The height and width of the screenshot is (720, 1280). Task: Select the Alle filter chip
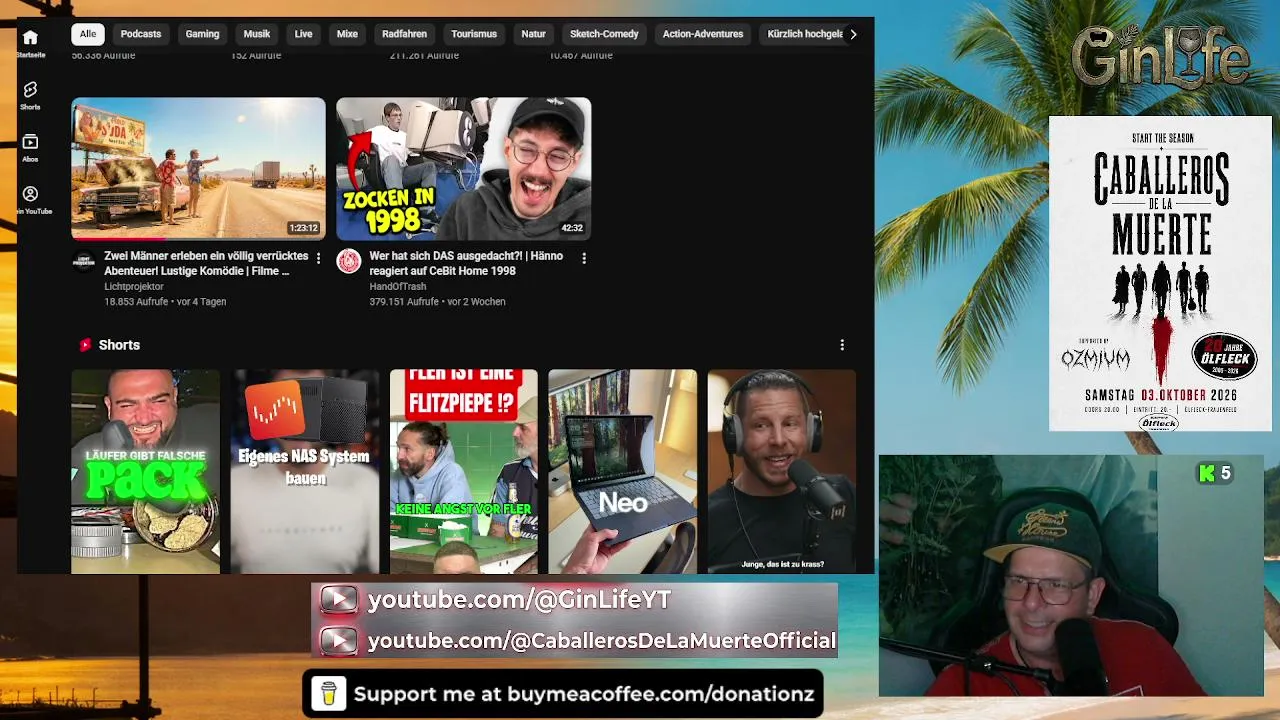coord(88,34)
